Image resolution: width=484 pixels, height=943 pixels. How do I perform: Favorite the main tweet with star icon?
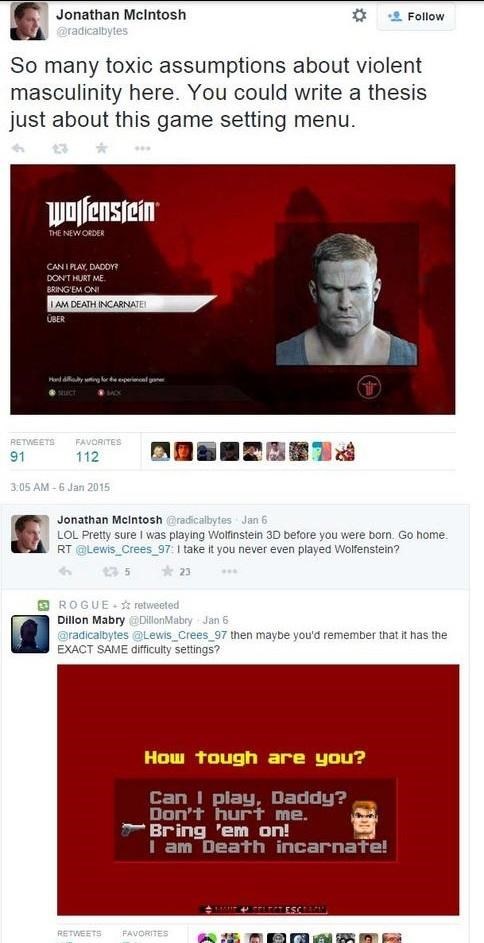pos(102,148)
